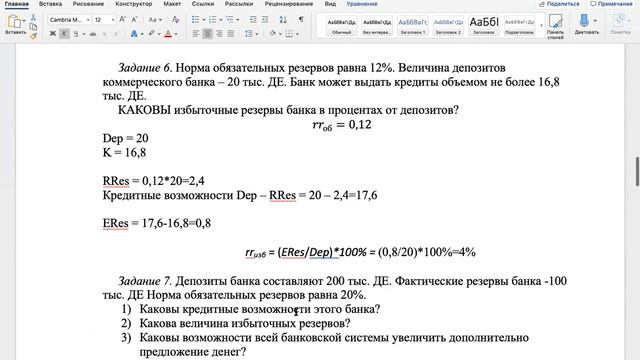The height and width of the screenshot is (360, 640).
Task: Open the Styles Pane (Панель стилей)
Action: click(x=555, y=27)
